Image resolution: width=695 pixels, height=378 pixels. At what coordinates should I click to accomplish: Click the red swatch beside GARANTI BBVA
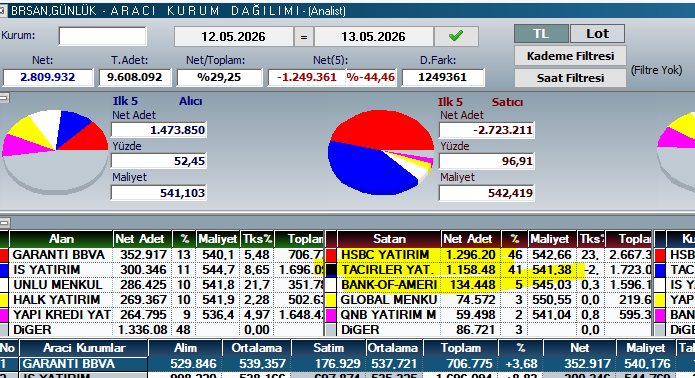(4, 255)
